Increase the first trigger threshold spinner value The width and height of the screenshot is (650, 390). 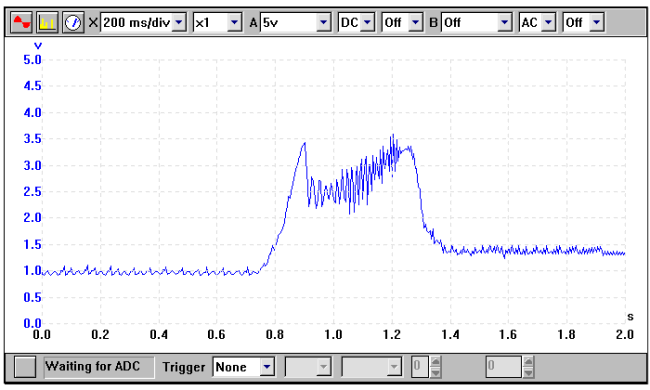(435, 362)
